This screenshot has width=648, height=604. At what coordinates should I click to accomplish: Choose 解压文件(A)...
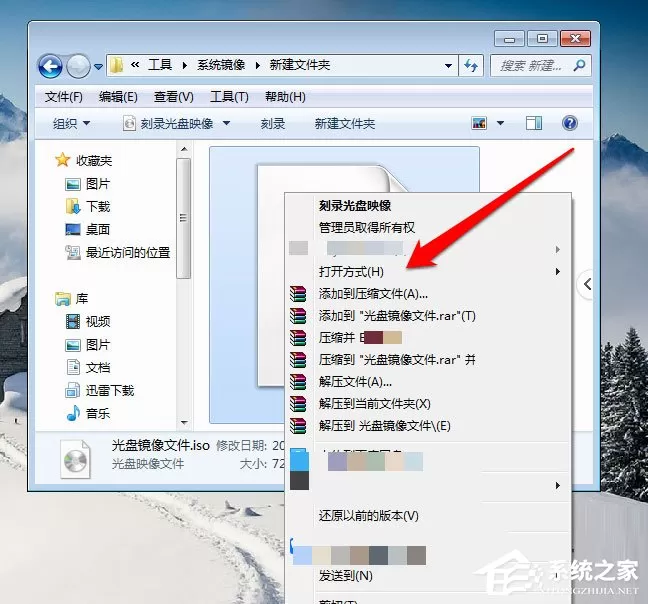(x=355, y=382)
